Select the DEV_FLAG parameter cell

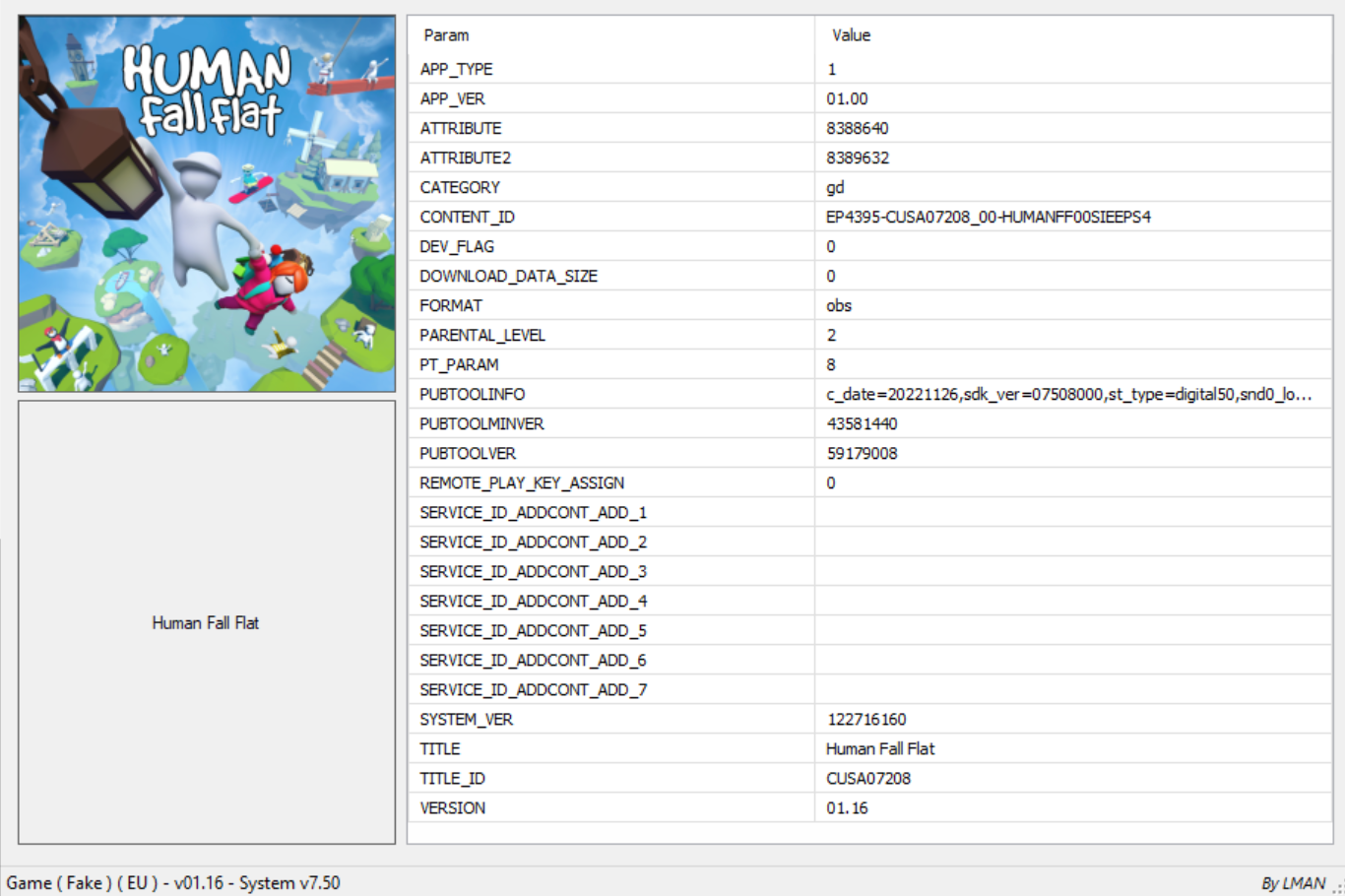click(611, 246)
